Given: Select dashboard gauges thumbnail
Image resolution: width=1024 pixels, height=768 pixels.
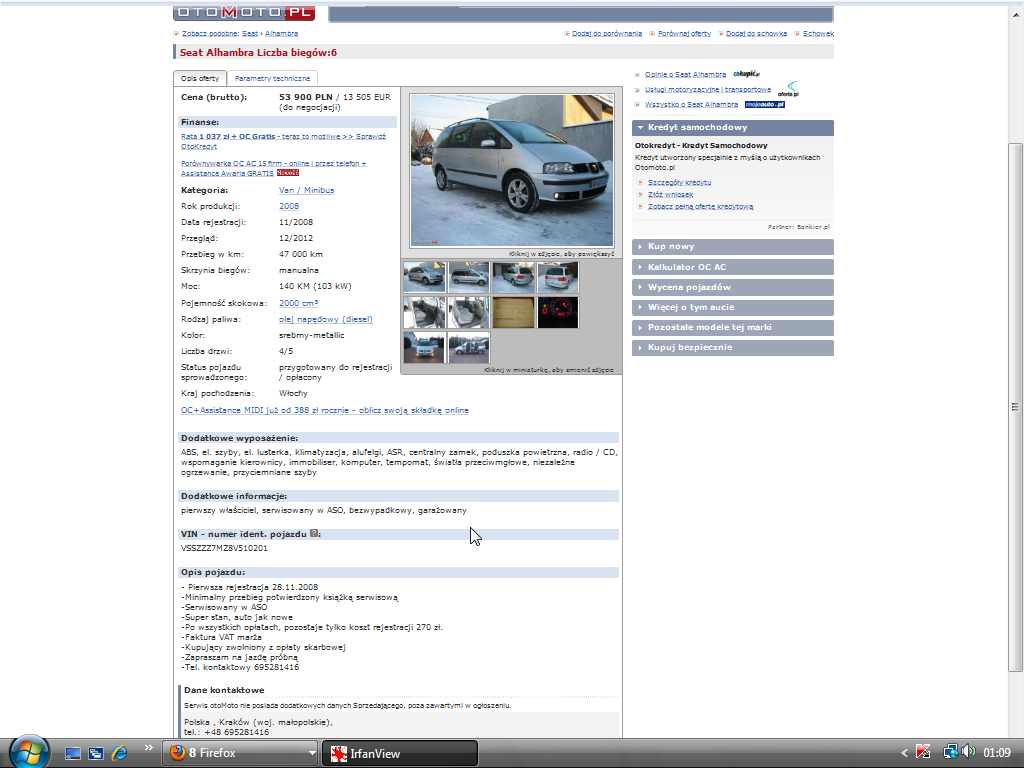Looking at the screenshot, I should click(x=558, y=312).
